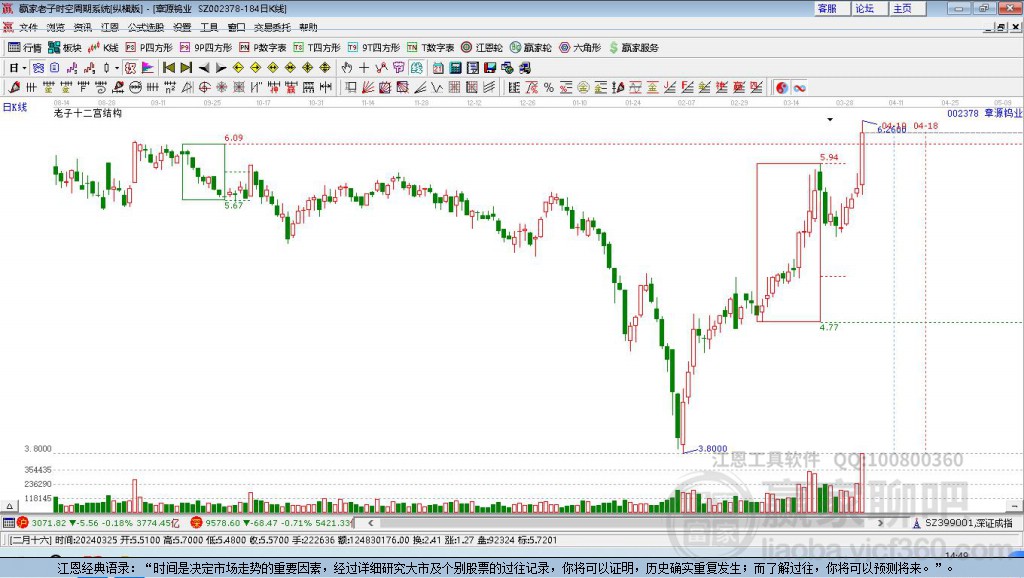Open the 9P四方形 tool
This screenshot has height=578, width=1024.
click(206, 48)
